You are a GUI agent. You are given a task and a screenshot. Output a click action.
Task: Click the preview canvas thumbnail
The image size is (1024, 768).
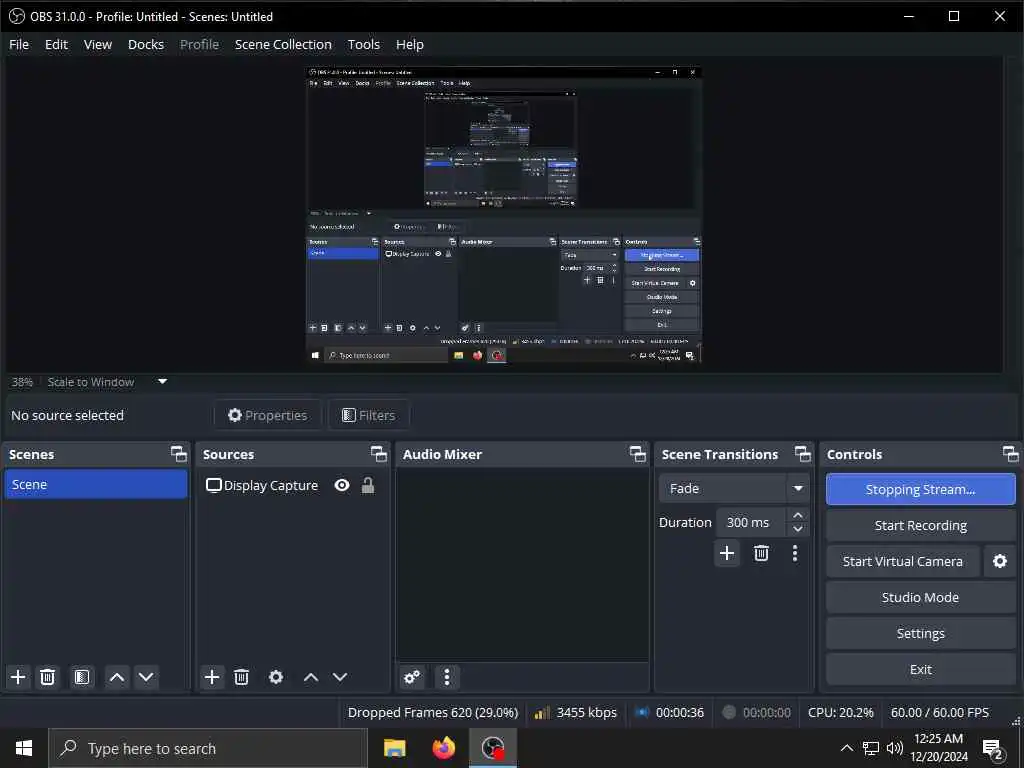tap(504, 215)
